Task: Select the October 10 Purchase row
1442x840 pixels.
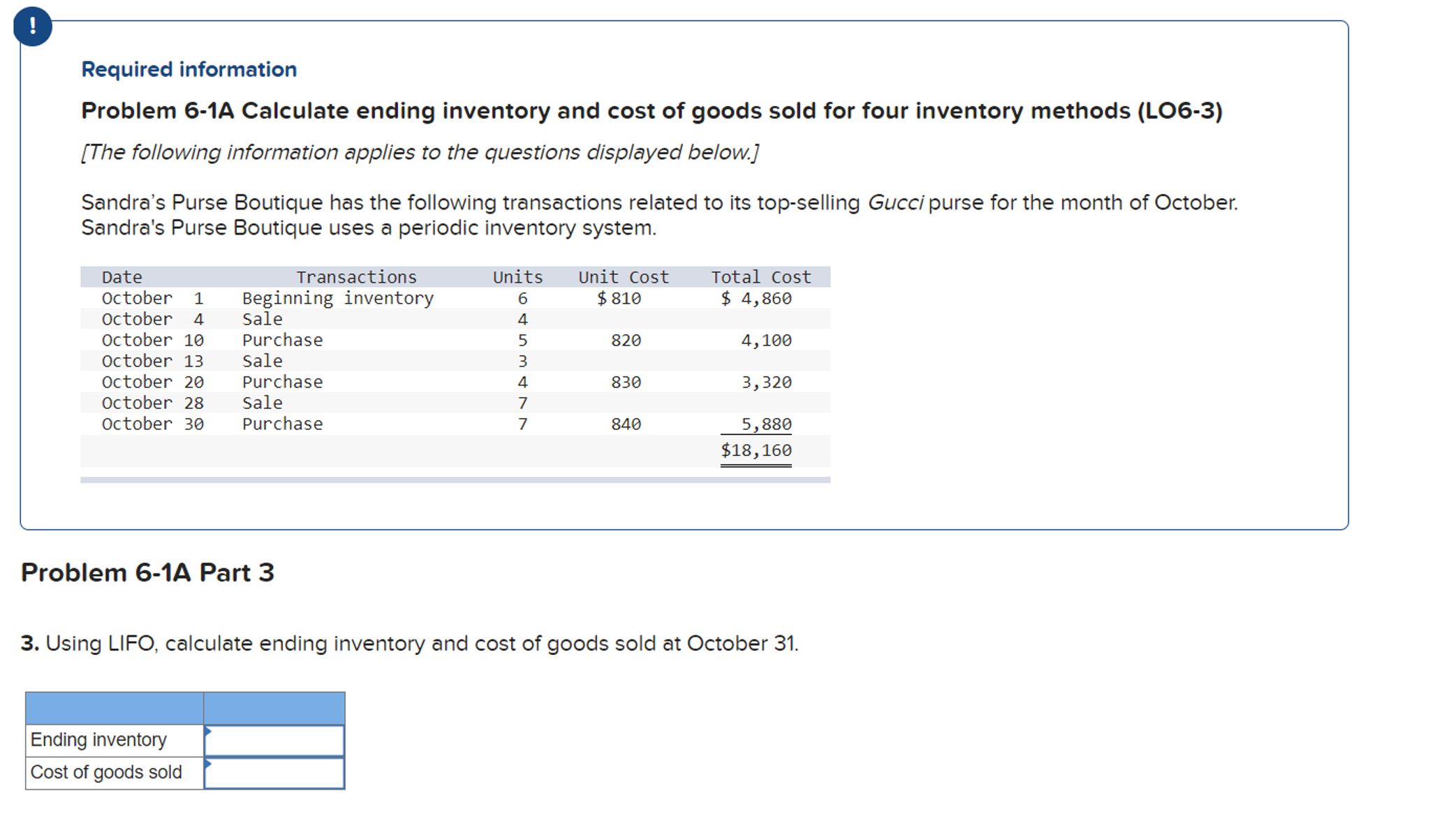Action: click(x=282, y=340)
